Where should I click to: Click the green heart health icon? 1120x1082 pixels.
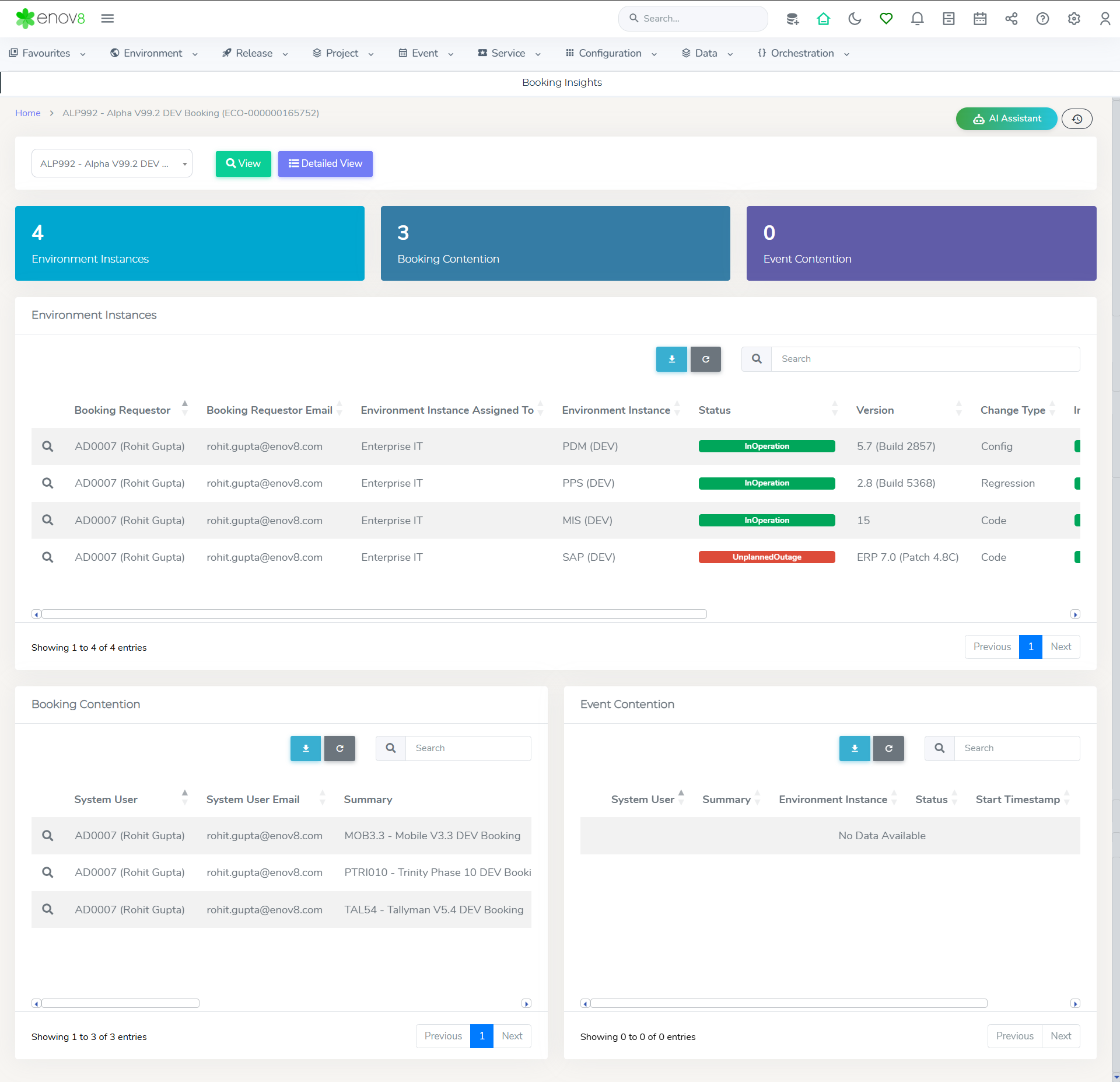click(x=886, y=19)
